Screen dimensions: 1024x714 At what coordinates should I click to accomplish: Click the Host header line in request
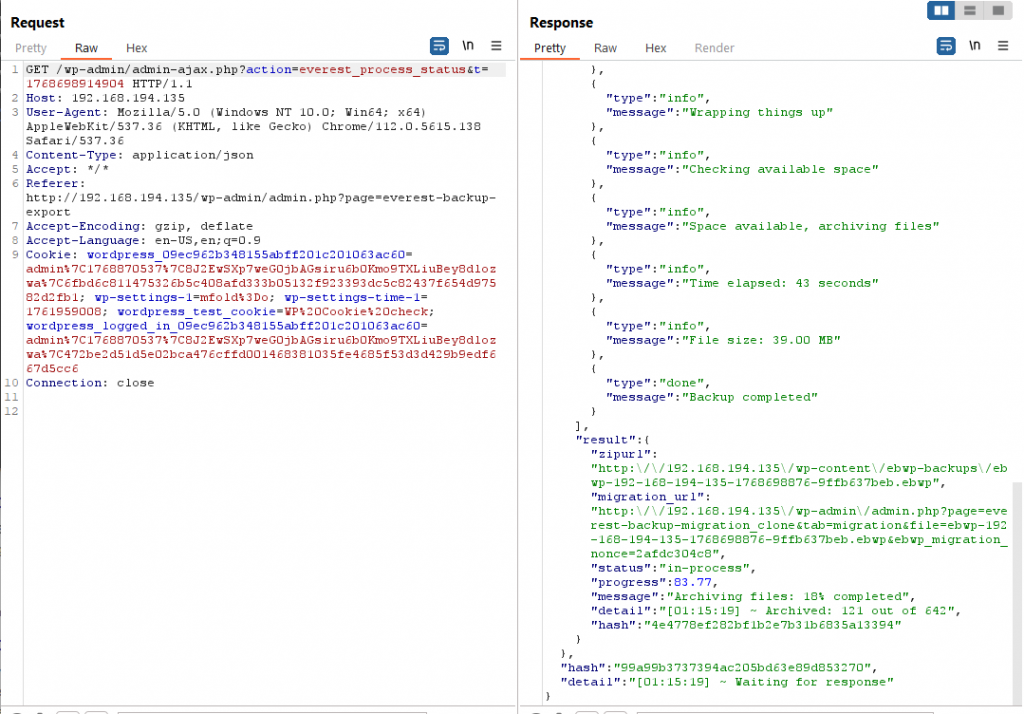click(105, 98)
